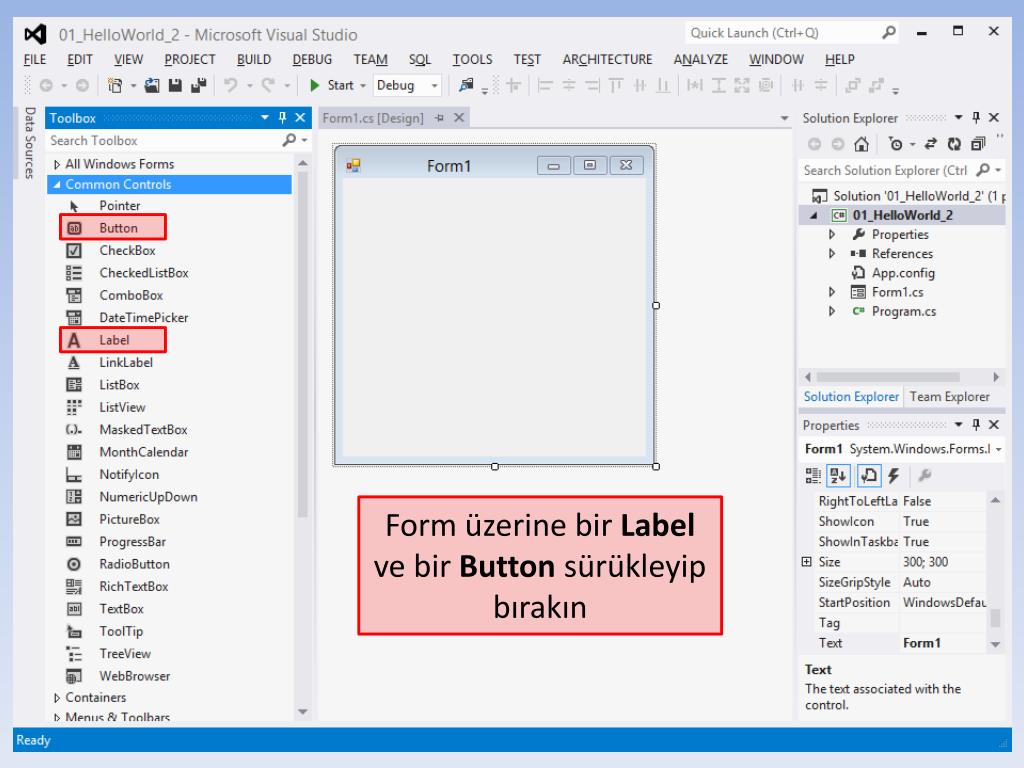Collapse Common Controls group

(x=57, y=185)
